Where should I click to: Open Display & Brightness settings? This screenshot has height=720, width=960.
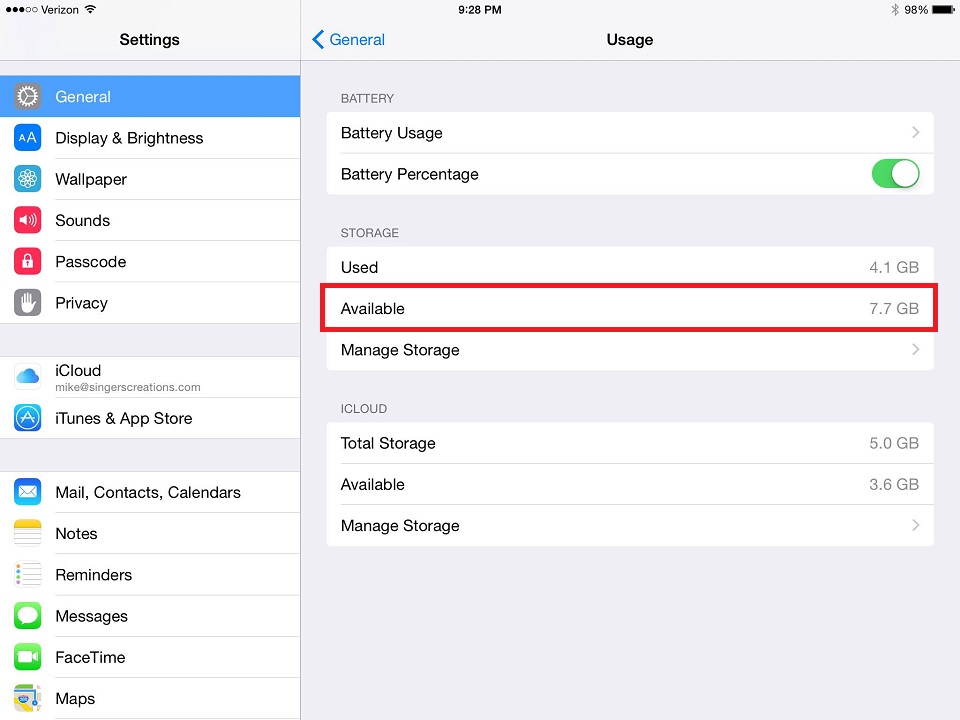coord(150,138)
